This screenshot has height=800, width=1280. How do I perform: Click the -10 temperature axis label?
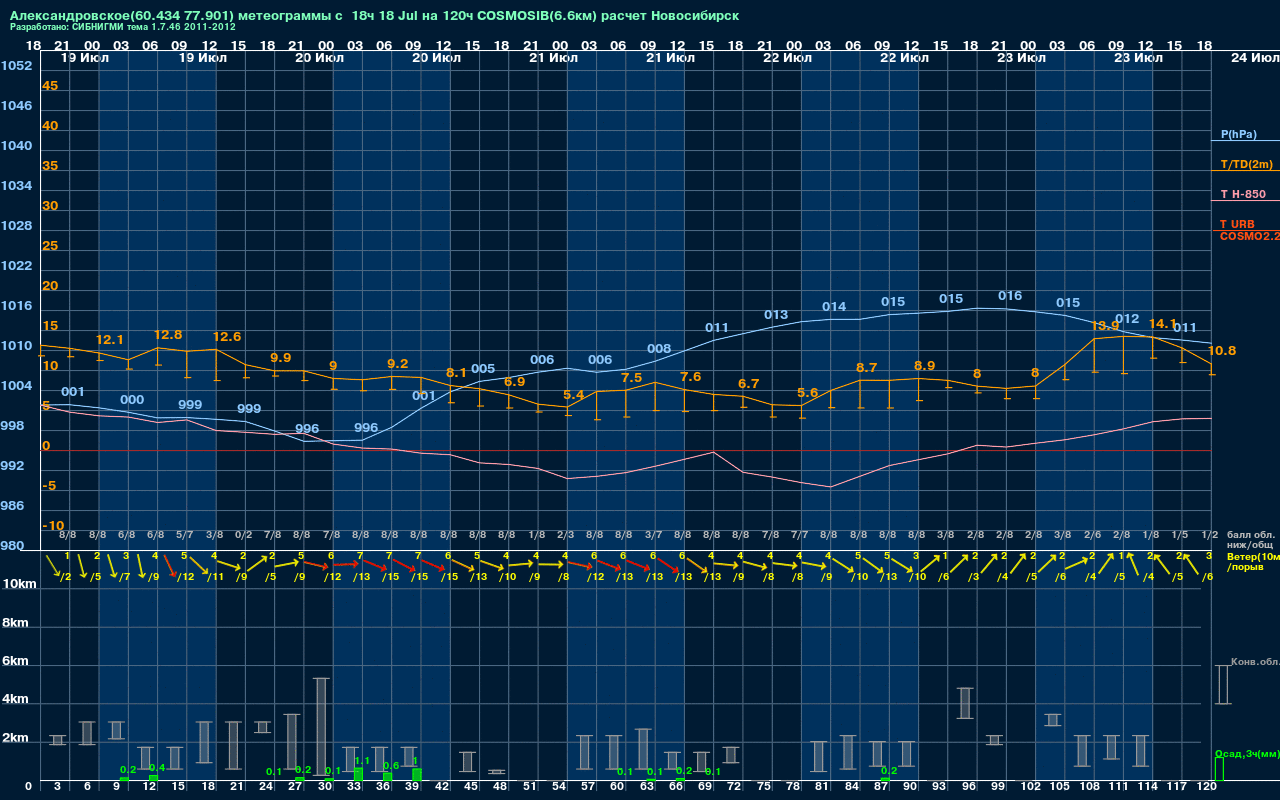[x=53, y=525]
